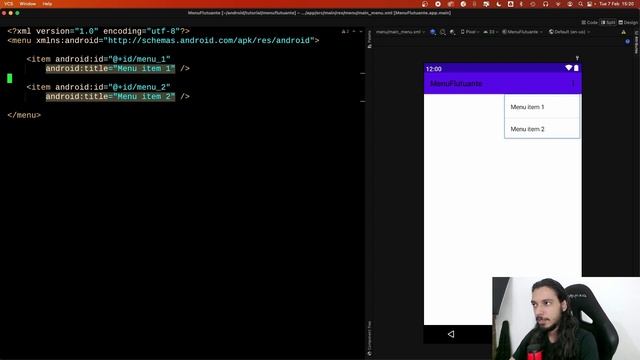Click the android:id="@+id/menu_1" line
Screen dimensions: 640x360
pyautogui.click(x=98, y=59)
